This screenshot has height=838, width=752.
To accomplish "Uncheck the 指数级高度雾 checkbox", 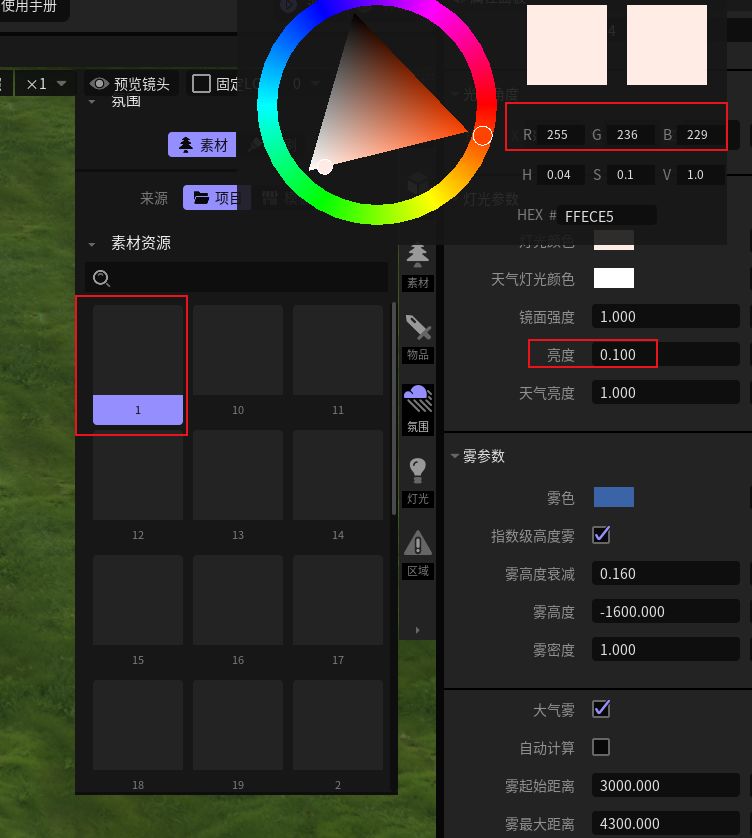I will 601,534.
